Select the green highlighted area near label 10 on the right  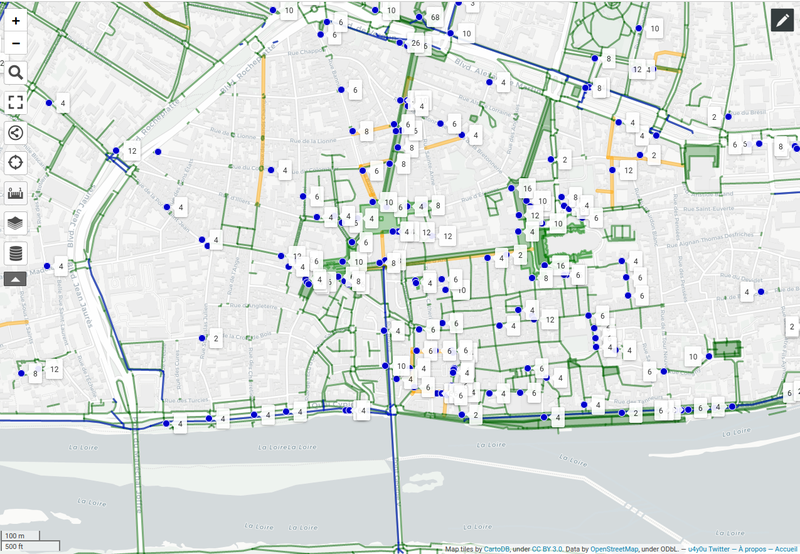click(x=725, y=349)
